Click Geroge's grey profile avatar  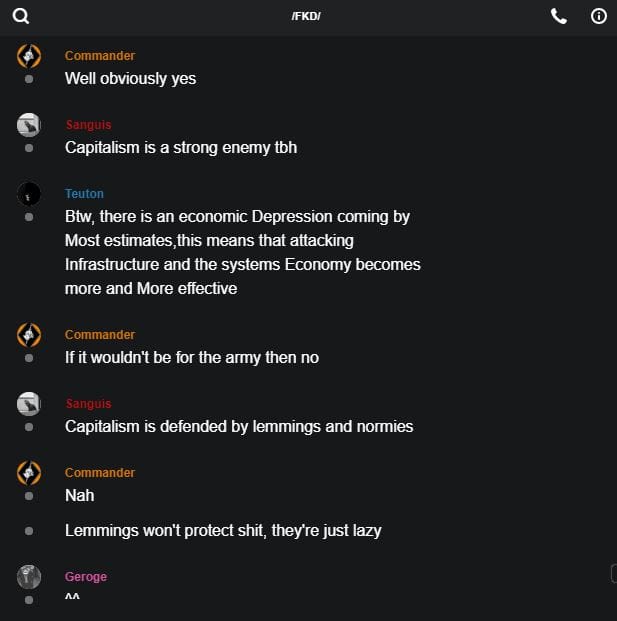click(29, 577)
